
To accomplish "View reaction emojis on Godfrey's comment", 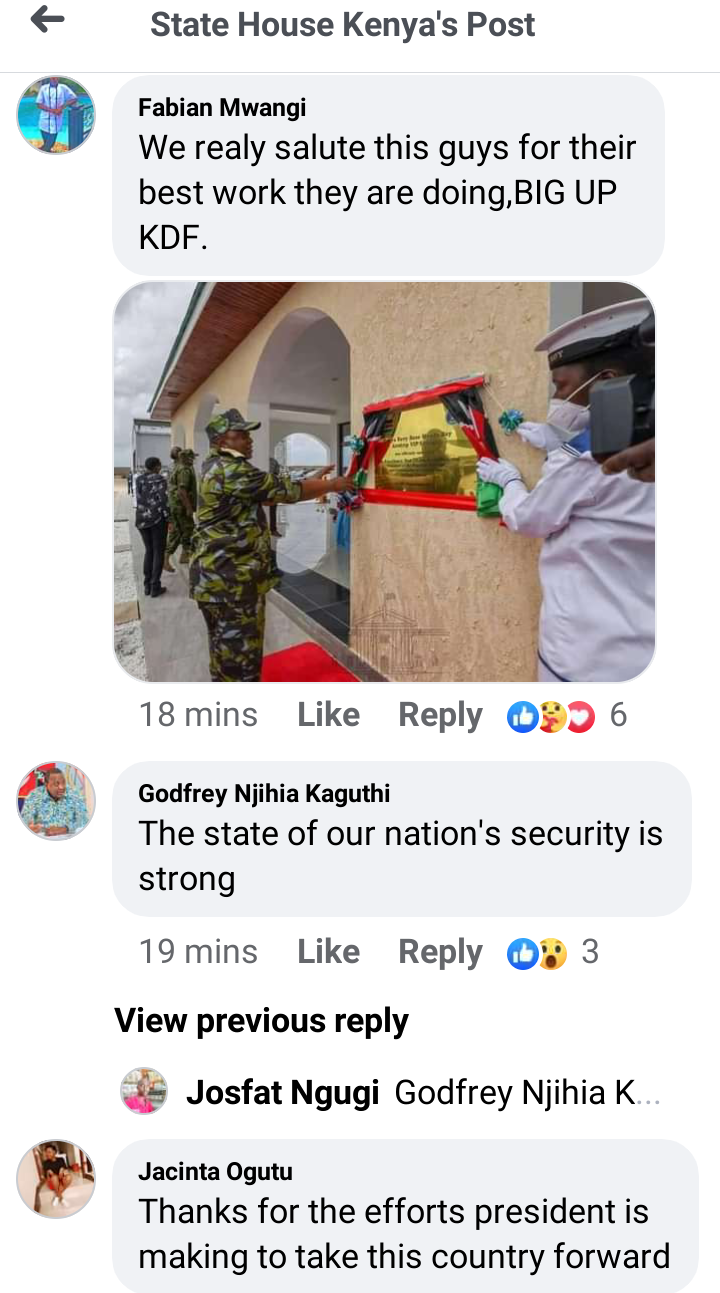I will tap(537, 953).
